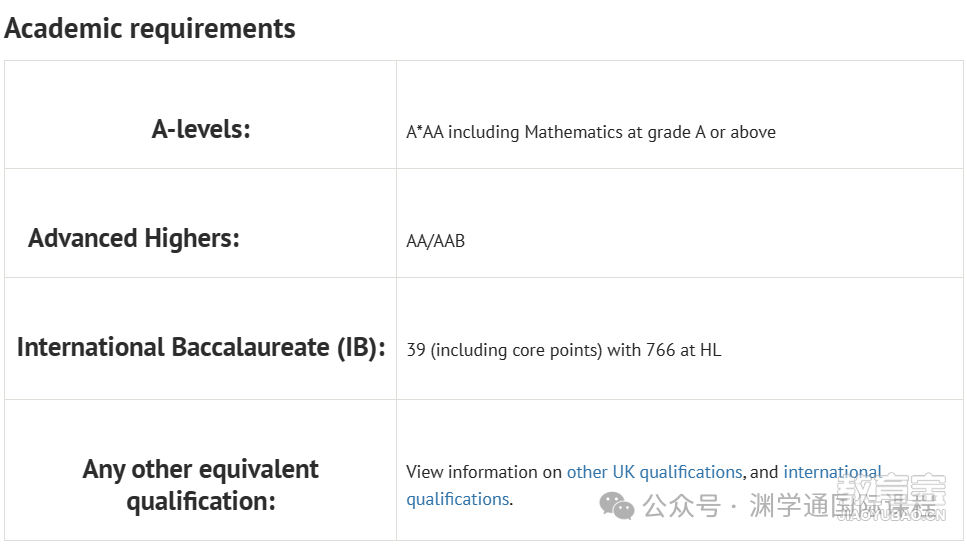967x544 pixels.
Task: Click the 'View information on' text
Action: [484, 472]
